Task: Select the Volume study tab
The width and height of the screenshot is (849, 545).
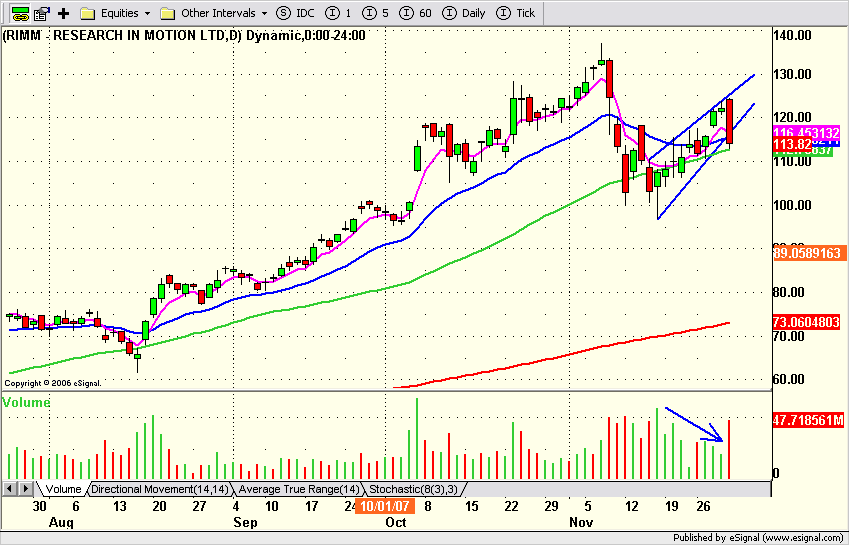Action: 63,489
